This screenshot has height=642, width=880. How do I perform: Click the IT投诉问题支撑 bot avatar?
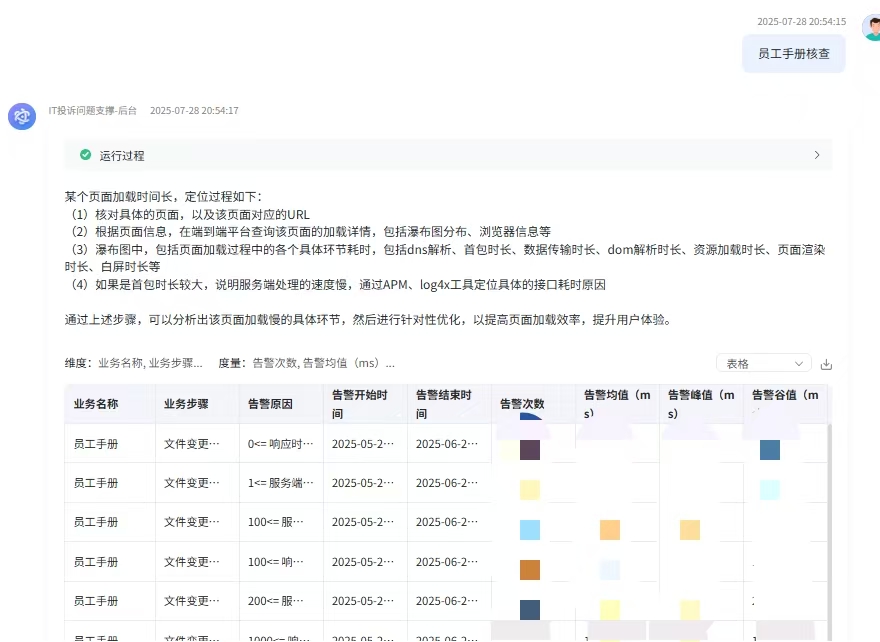tap(22, 116)
